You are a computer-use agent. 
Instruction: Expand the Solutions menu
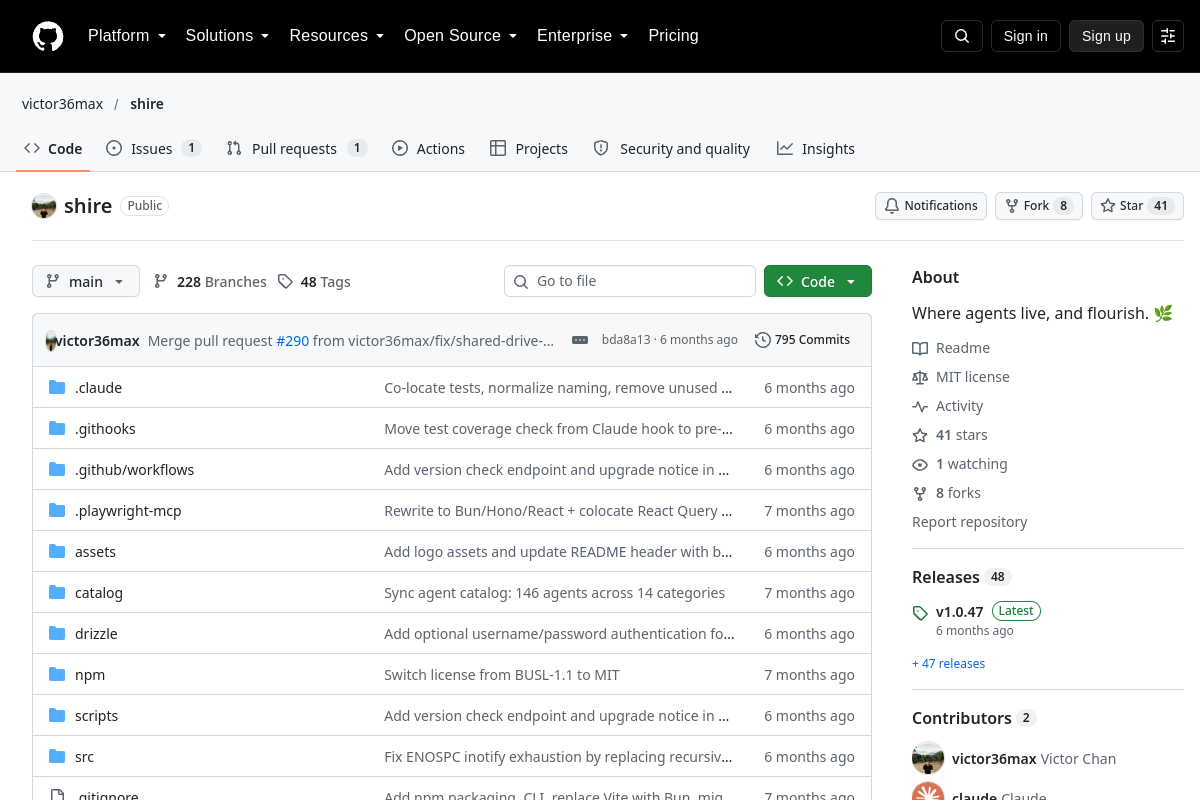click(228, 36)
